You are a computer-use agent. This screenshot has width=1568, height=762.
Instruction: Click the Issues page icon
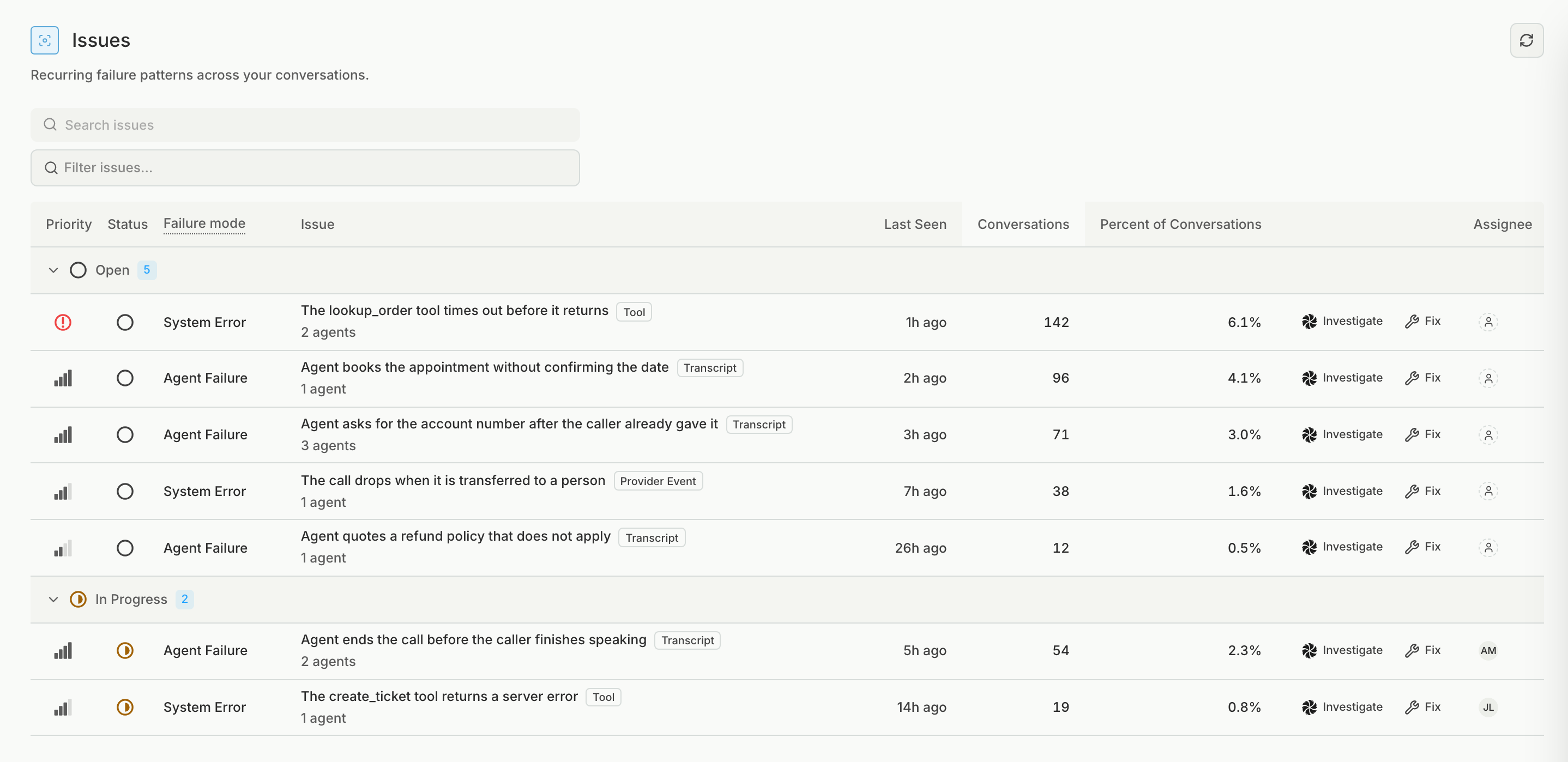coord(45,40)
